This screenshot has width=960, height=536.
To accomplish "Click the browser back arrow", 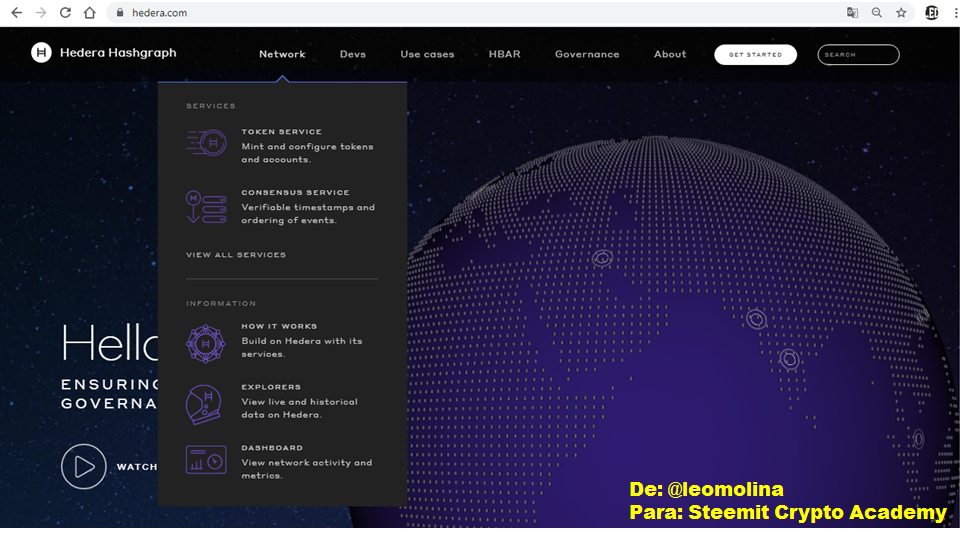I will [17, 12].
